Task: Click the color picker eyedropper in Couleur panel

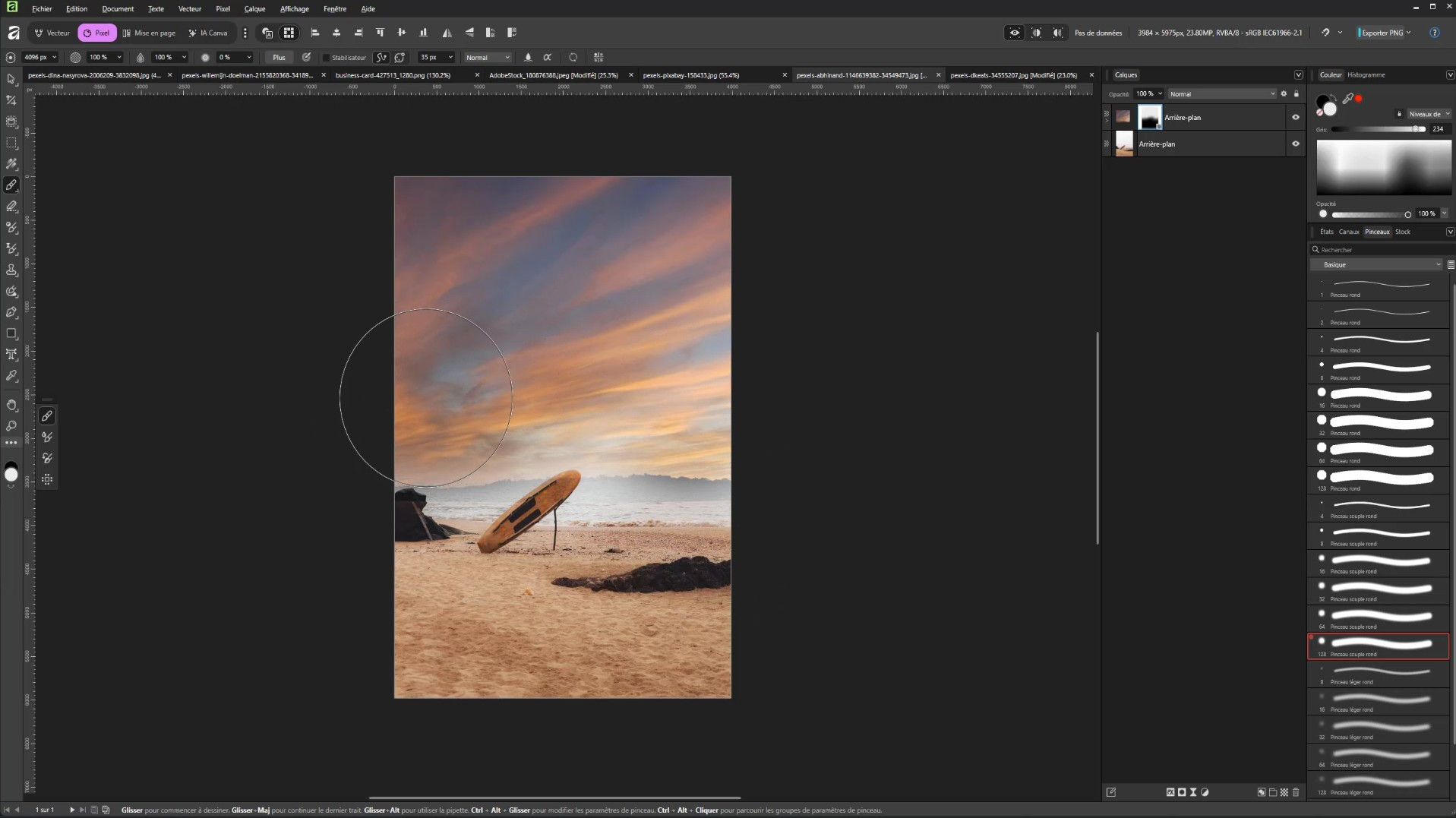Action: pos(1347,99)
